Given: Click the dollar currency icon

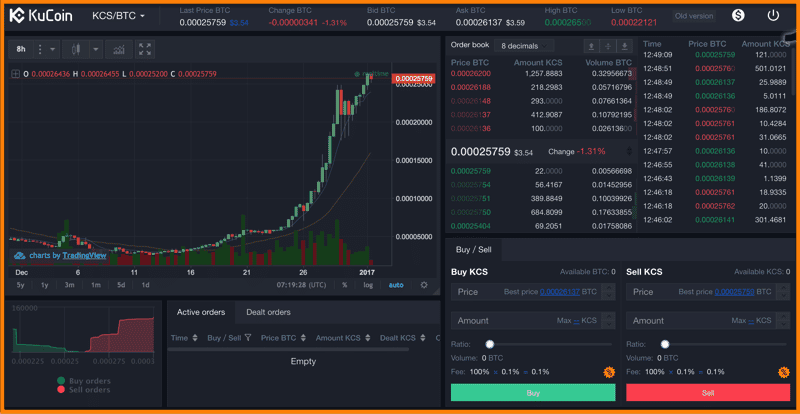Looking at the screenshot, I should coord(738,16).
